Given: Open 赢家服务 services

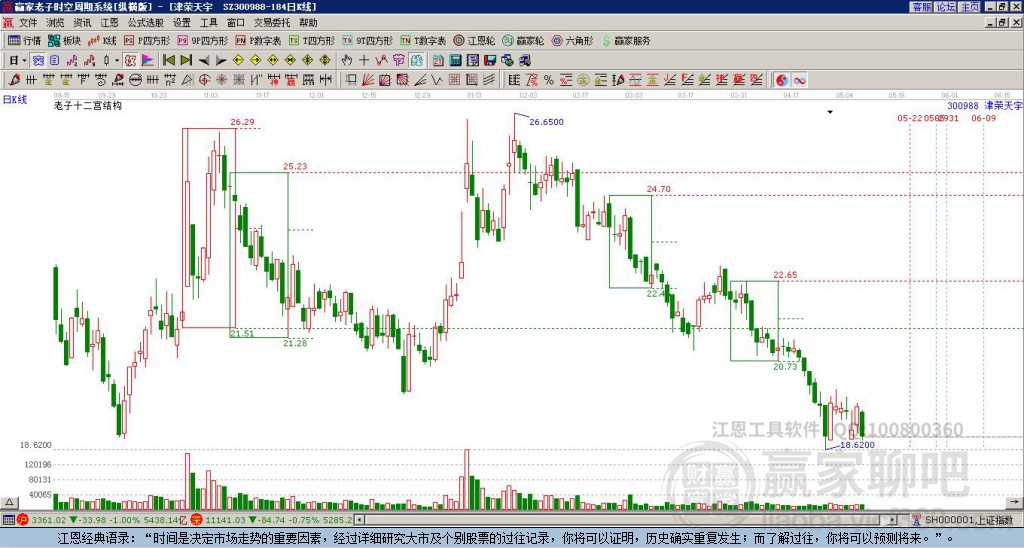Looking at the screenshot, I should (626, 40).
